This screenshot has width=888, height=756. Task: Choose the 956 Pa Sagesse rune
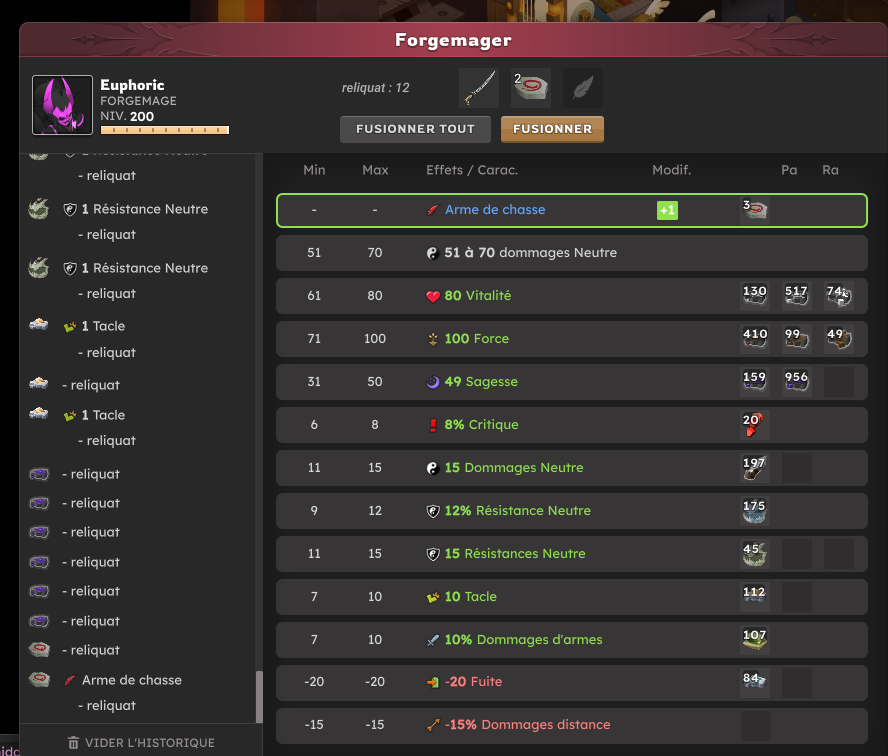(797, 381)
